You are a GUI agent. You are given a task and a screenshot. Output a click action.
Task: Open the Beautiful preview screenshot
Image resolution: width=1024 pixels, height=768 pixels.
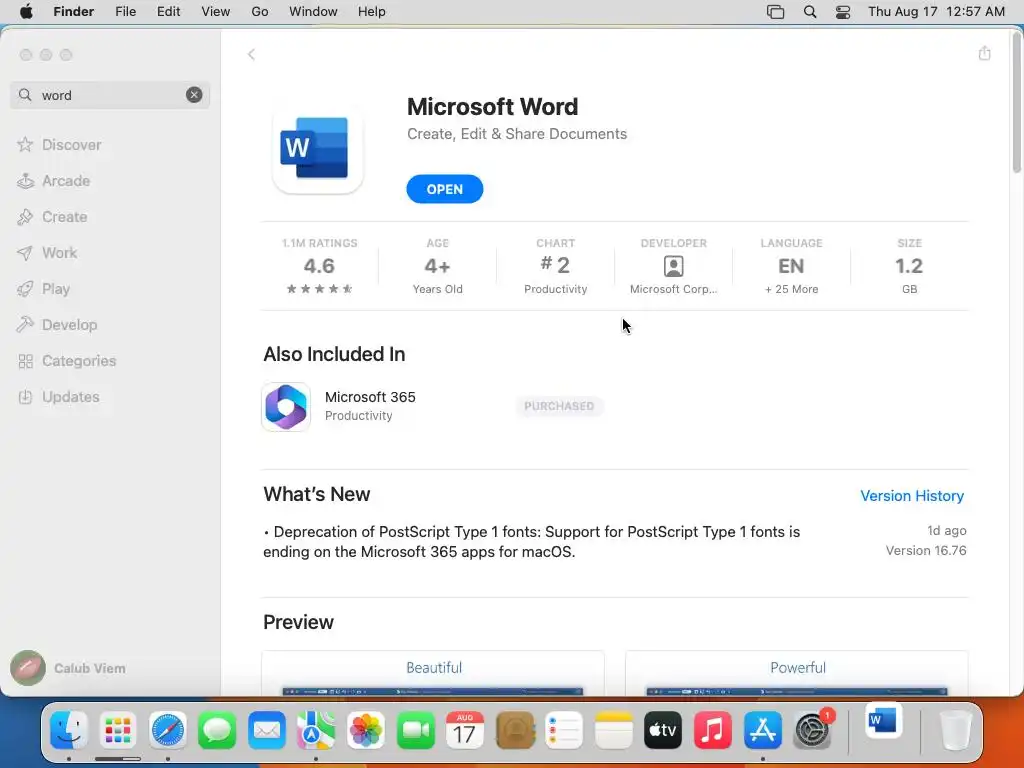coord(433,673)
